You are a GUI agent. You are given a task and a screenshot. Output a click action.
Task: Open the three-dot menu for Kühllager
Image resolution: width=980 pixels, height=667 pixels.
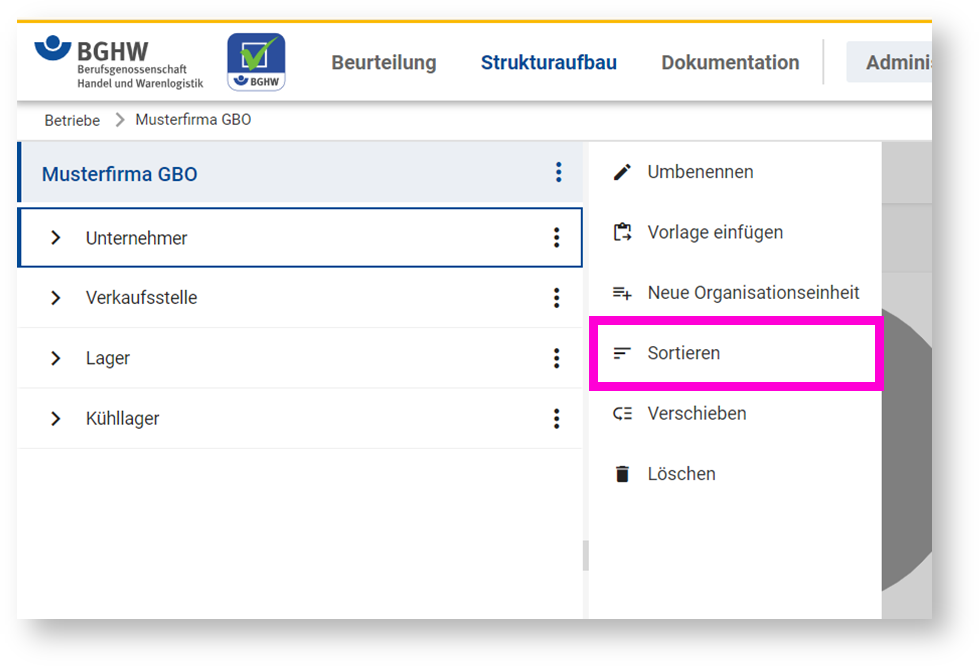(x=556, y=418)
